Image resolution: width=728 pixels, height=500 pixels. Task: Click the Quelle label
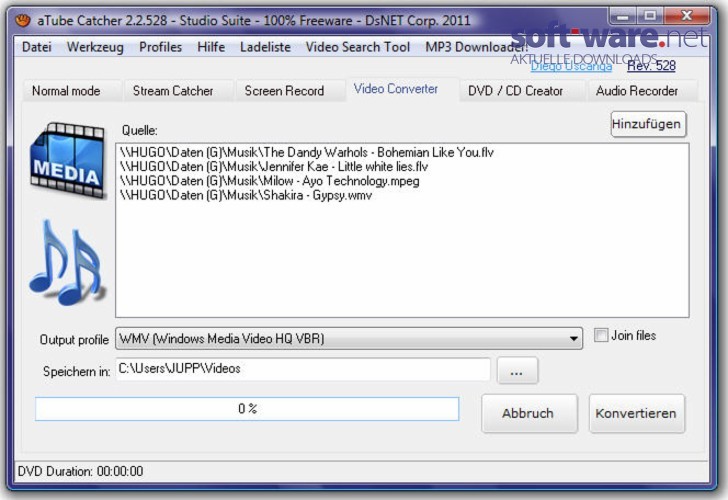tap(139, 130)
